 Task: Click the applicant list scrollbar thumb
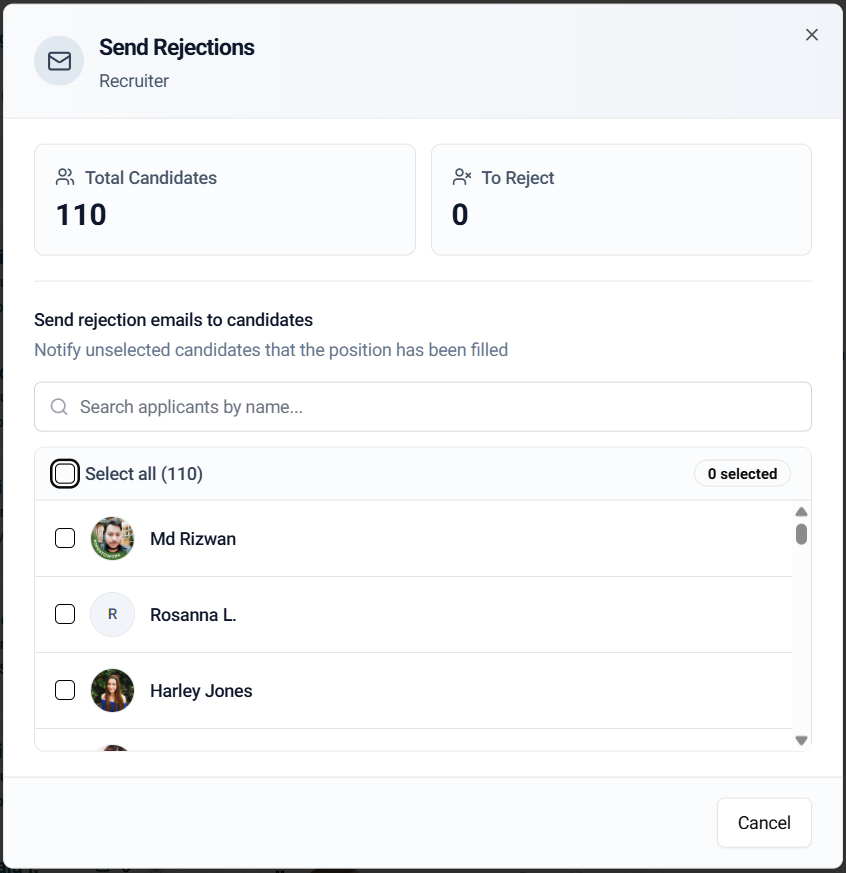coord(801,534)
